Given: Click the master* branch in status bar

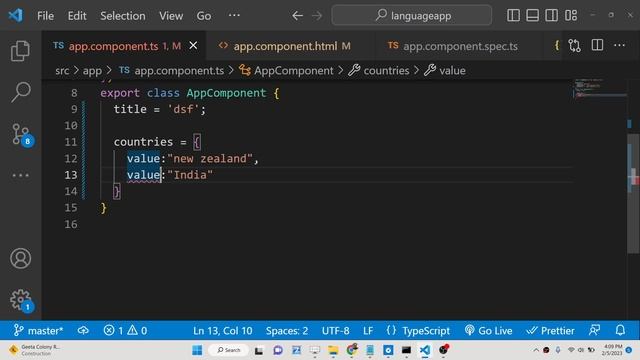Looking at the screenshot, I should [38, 330].
